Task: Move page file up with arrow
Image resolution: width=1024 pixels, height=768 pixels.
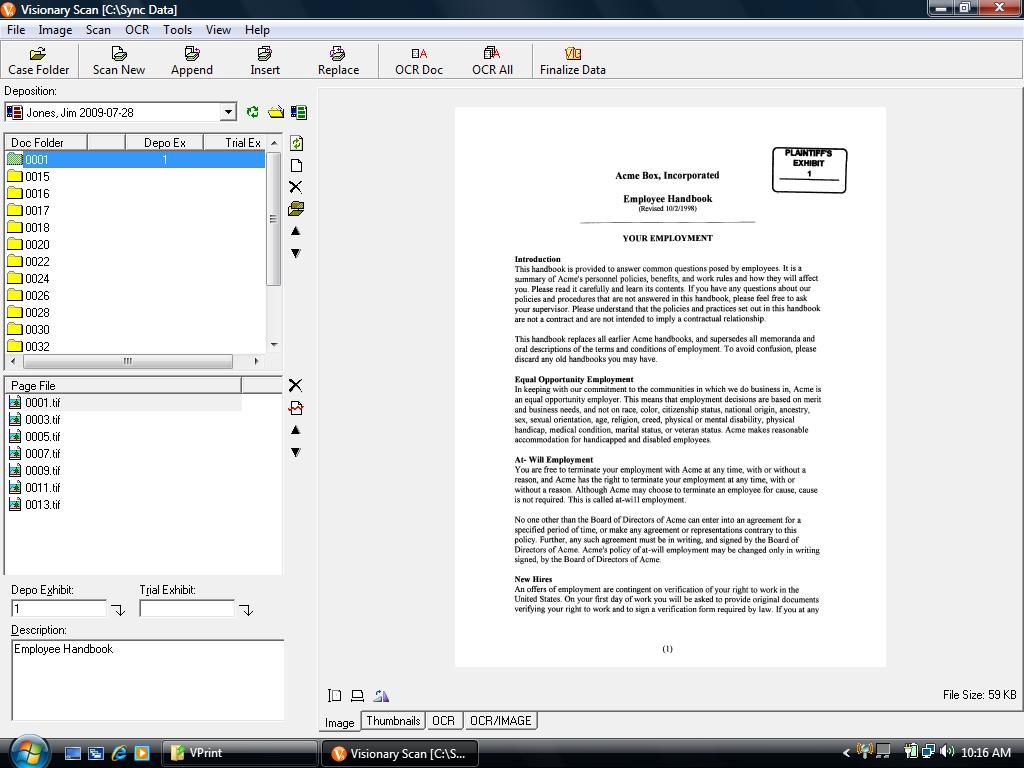Action: pos(296,430)
